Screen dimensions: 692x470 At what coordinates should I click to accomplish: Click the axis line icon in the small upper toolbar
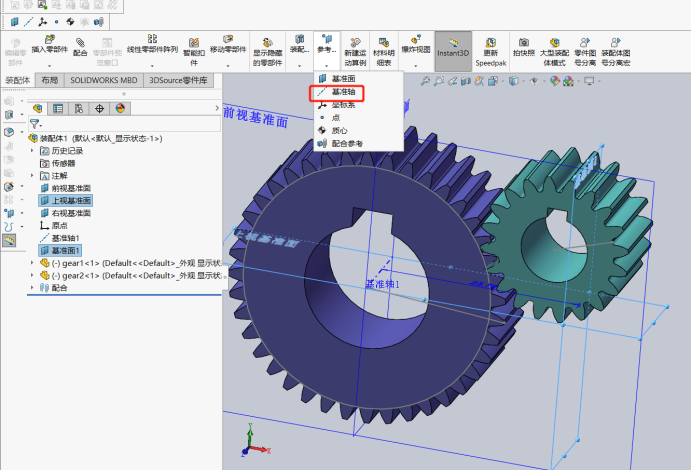[28, 22]
